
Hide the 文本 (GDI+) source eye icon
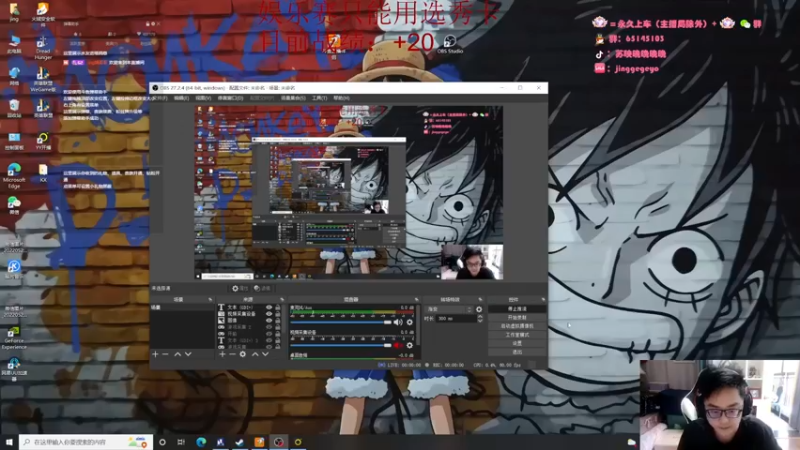269,308
